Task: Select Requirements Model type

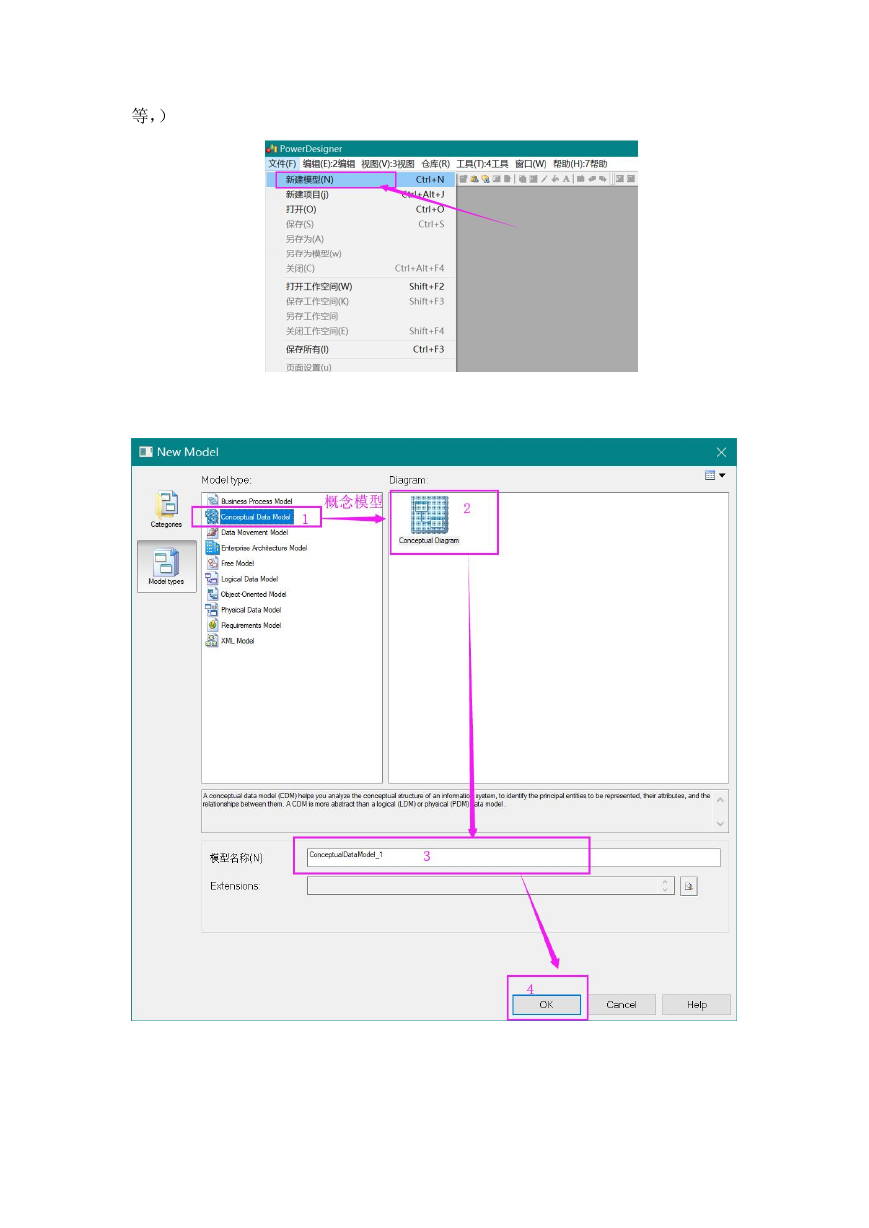Action: pyautogui.click(x=243, y=625)
